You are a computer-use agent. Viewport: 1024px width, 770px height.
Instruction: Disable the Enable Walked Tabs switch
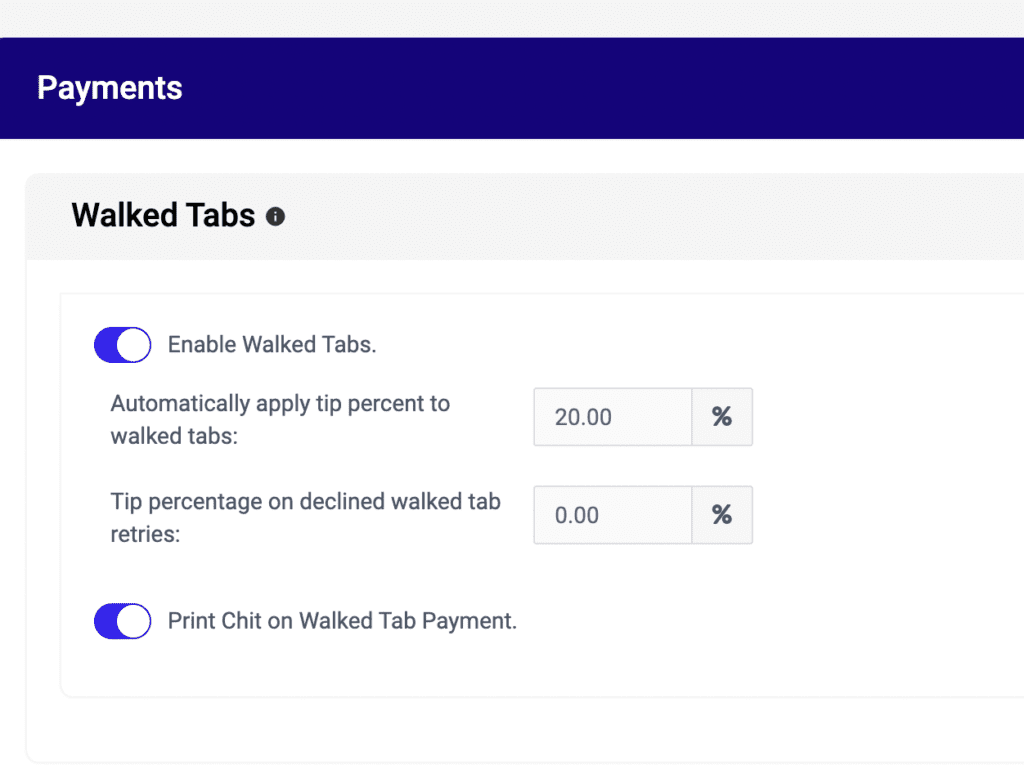point(122,345)
